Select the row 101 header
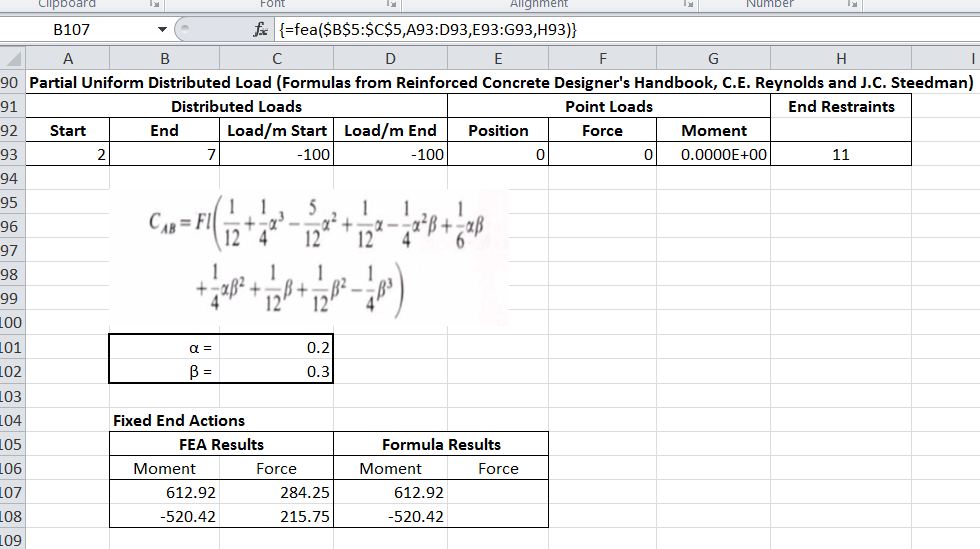The width and height of the screenshot is (980, 549). point(11,349)
